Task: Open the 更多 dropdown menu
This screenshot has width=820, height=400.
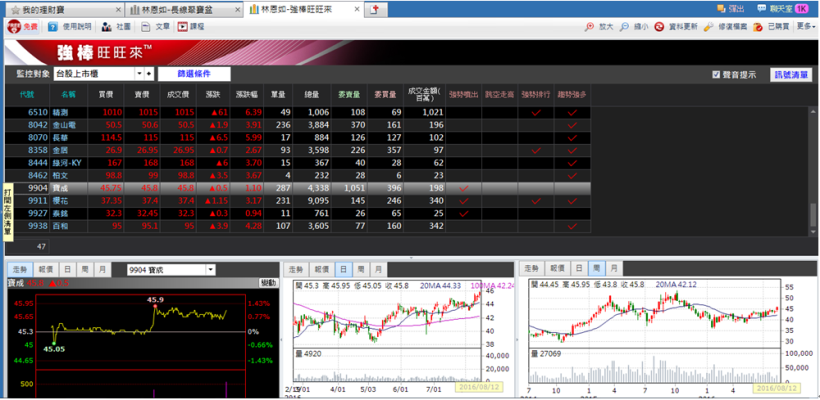Action: coord(806,27)
